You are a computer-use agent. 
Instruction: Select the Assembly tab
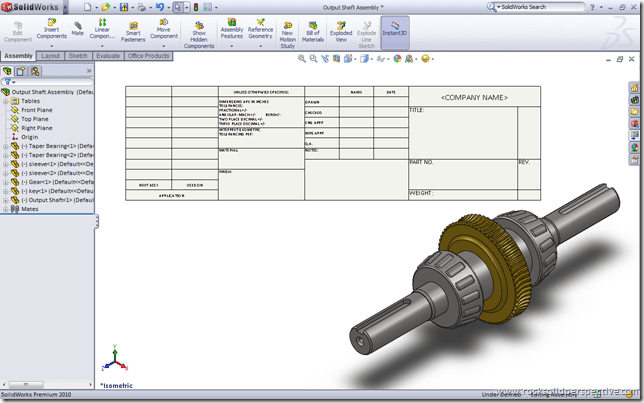[18, 56]
